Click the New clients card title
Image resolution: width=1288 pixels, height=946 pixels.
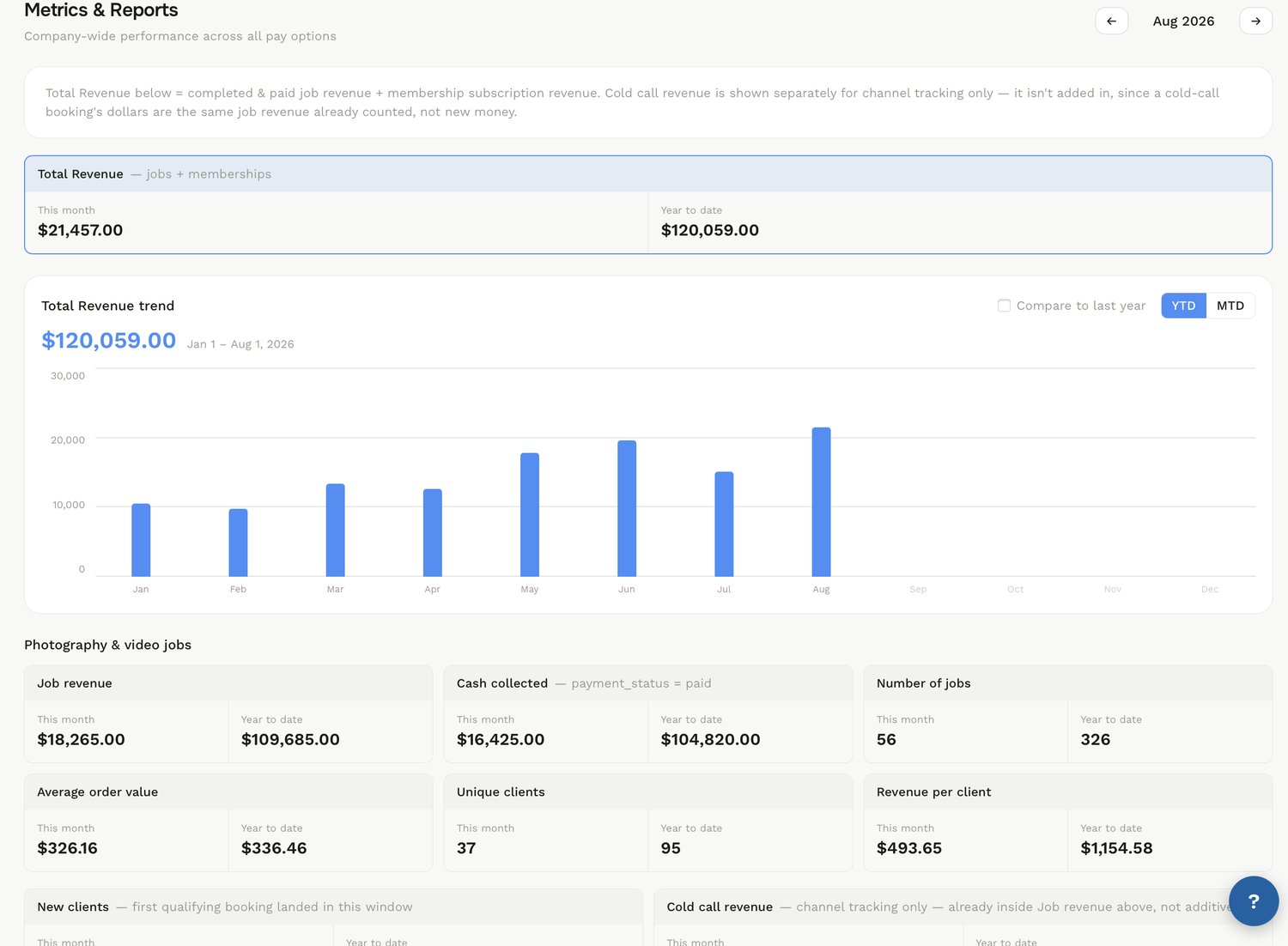point(73,907)
